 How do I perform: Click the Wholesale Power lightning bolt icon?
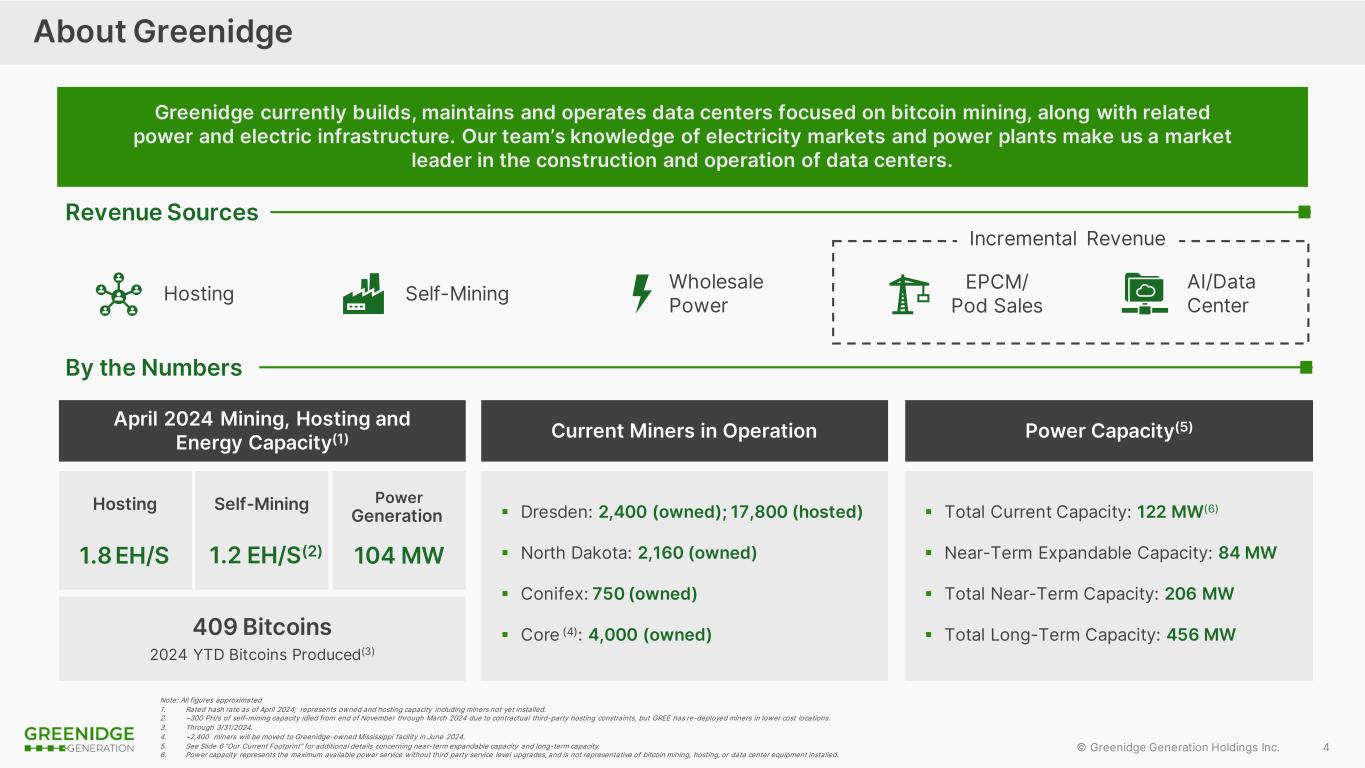[642, 294]
